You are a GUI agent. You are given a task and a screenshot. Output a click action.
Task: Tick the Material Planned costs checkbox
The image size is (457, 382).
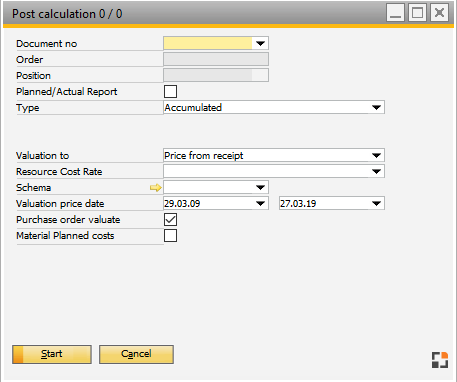pos(170,235)
